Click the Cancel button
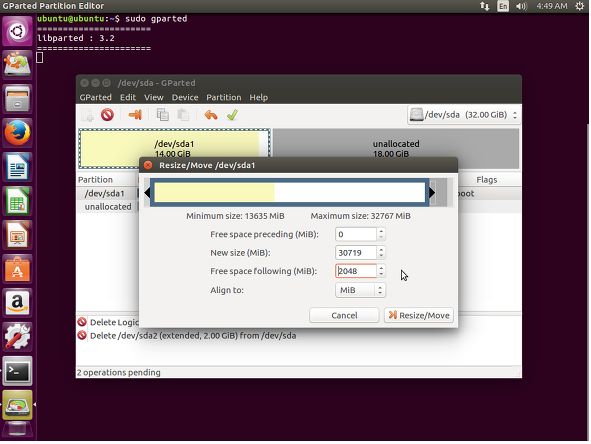The height and width of the screenshot is (444, 591). click(344, 315)
